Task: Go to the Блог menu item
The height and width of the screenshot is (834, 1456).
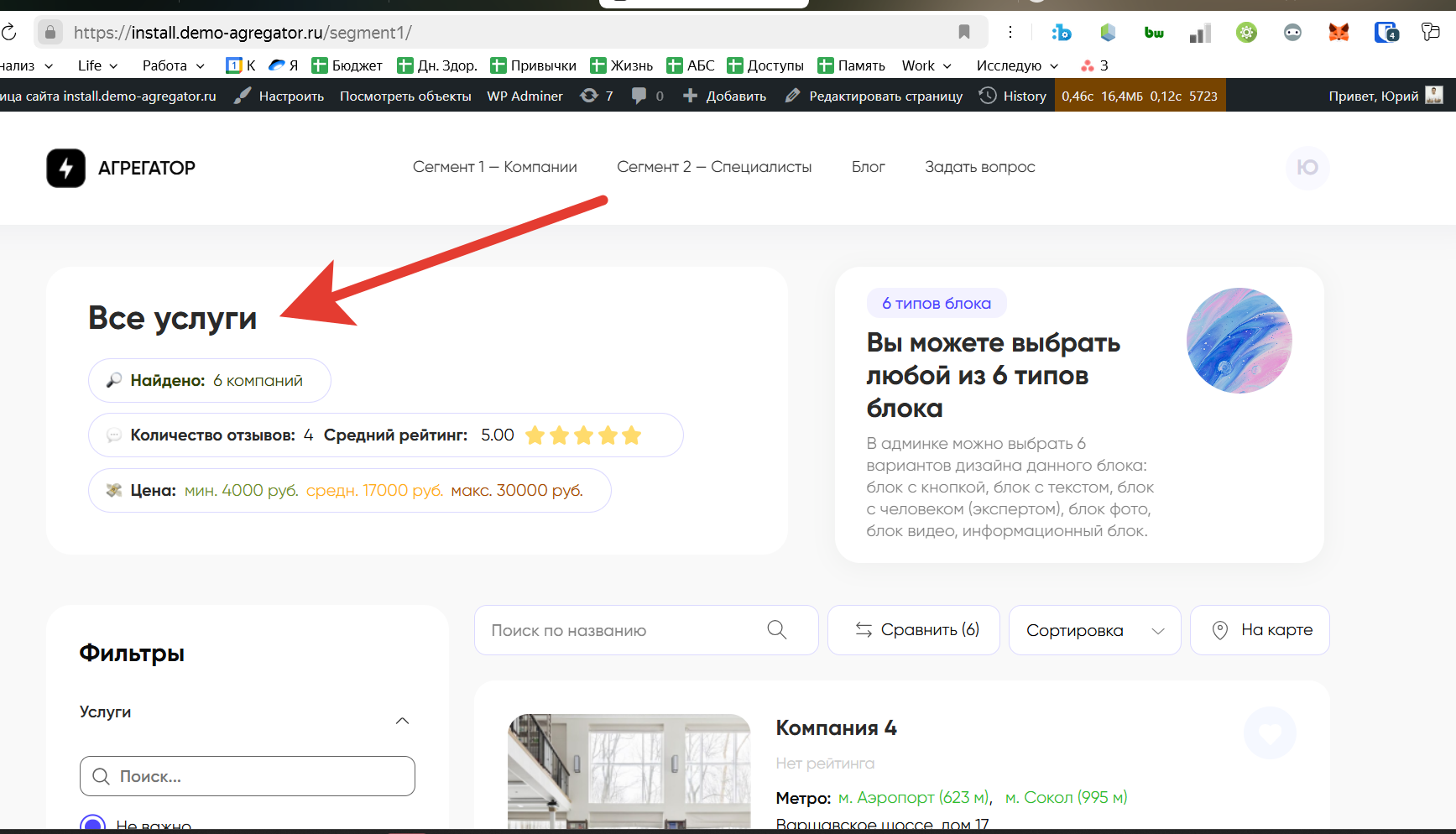Action: pyautogui.click(x=868, y=167)
